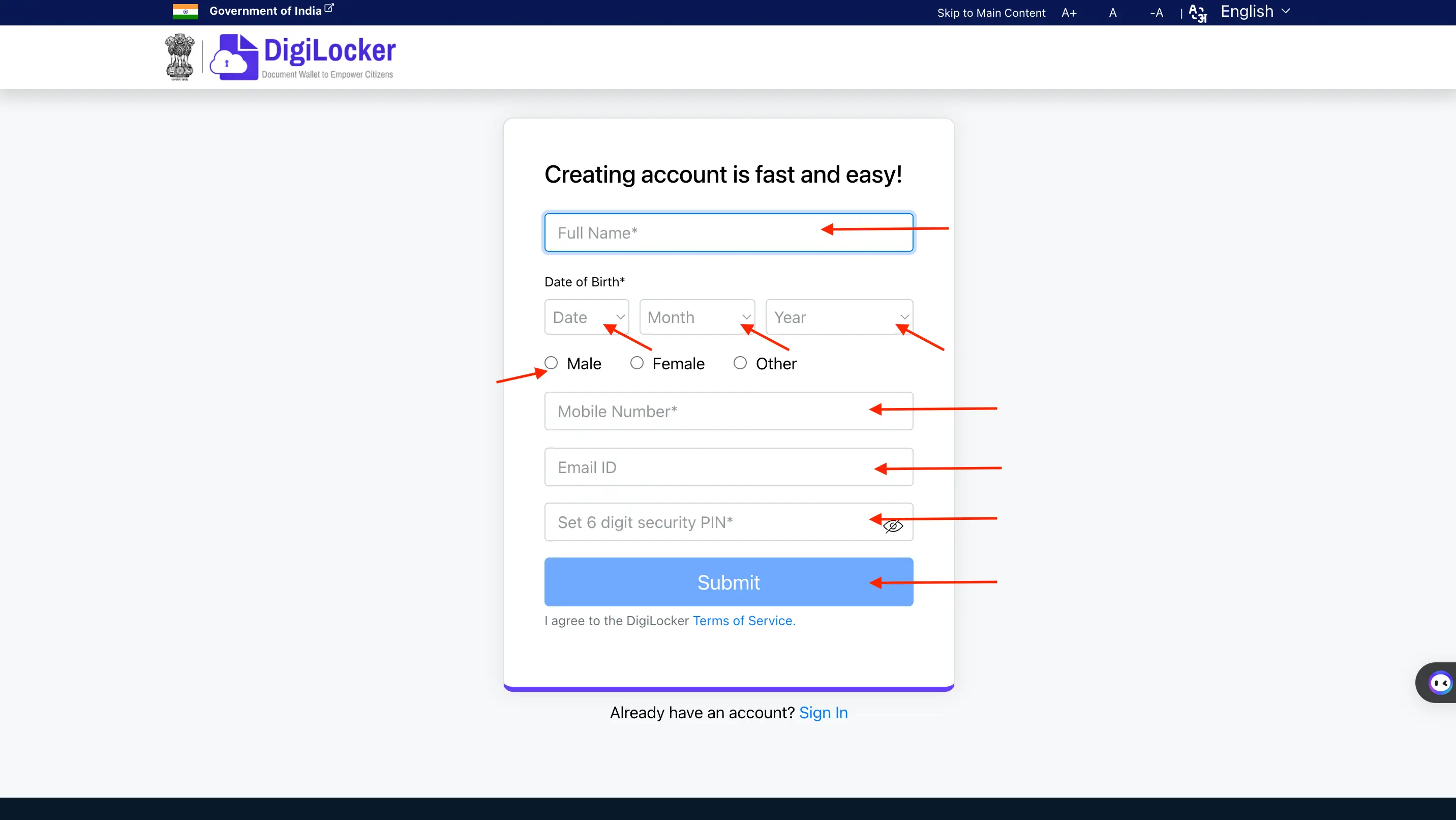Viewport: 1456px width, 820px height.
Task: Expand the Date of Birth Date dropdown
Action: point(584,317)
